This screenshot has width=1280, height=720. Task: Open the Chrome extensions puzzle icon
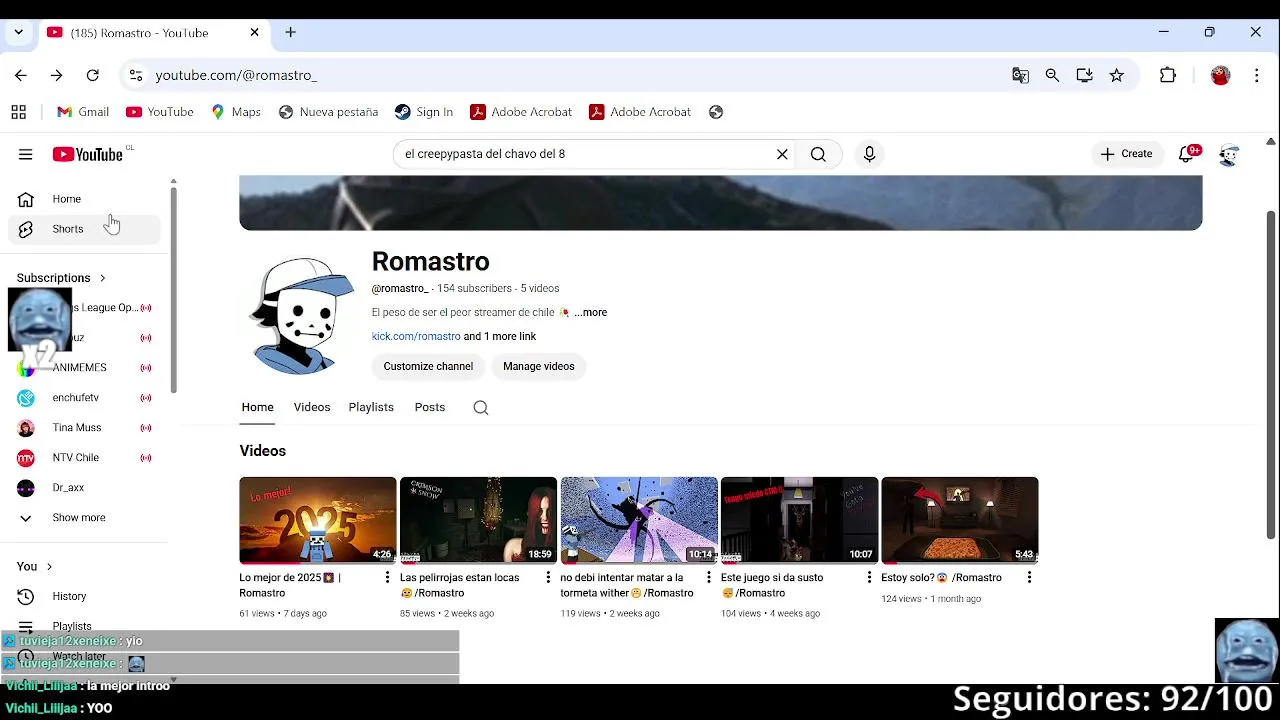(x=1168, y=75)
